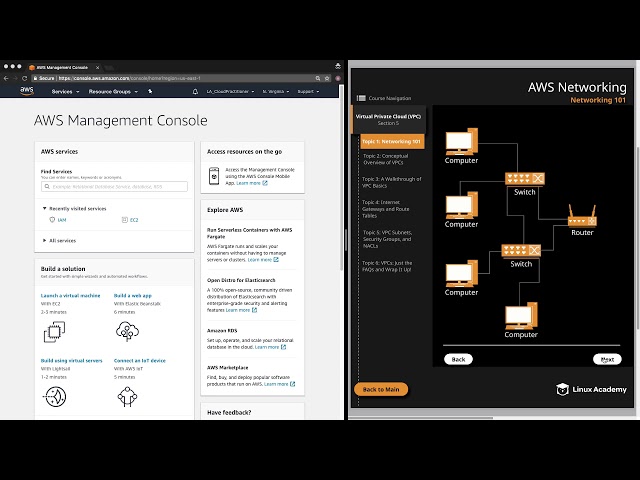Click the Lightsail compass icon
The image size is (640, 480).
pos(55,397)
